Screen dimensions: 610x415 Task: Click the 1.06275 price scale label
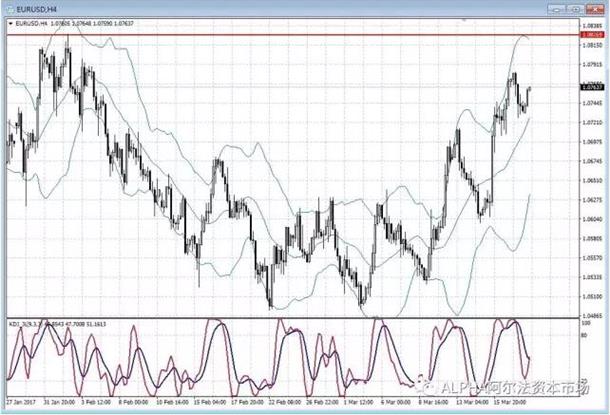click(x=592, y=200)
